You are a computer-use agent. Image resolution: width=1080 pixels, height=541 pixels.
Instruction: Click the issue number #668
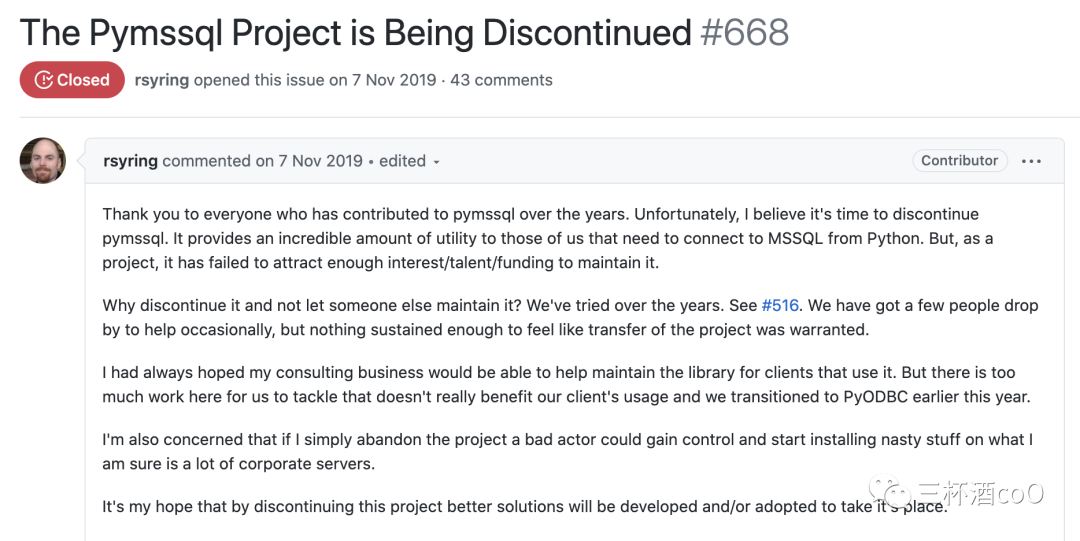pos(744,33)
